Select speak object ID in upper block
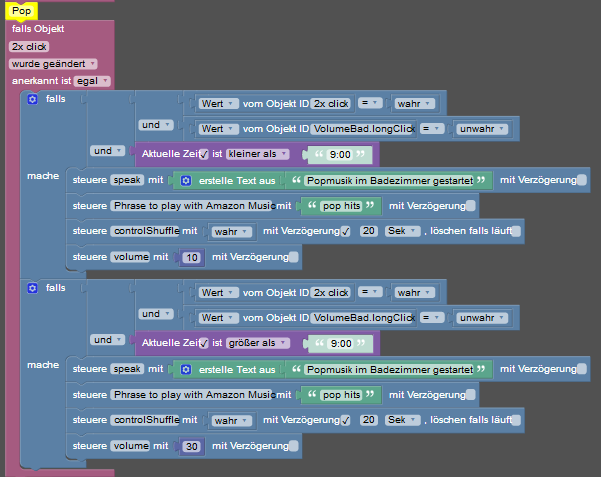 (127, 180)
